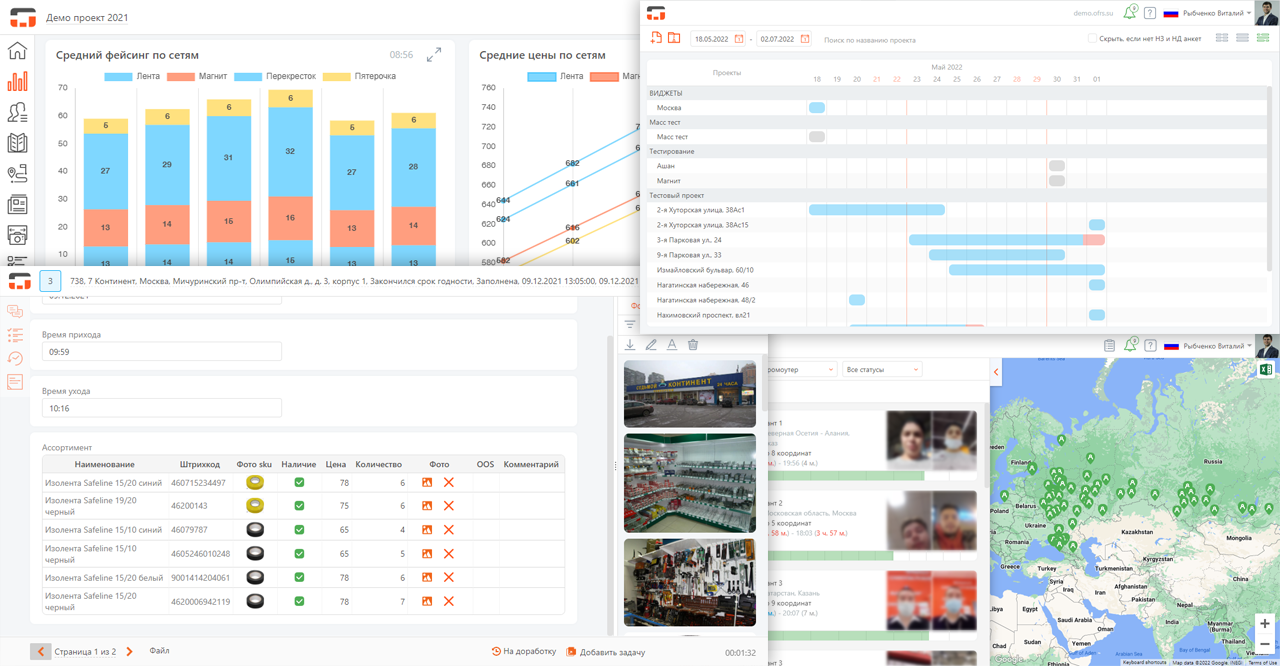Click the Файл link in report footer

pyautogui.click(x=159, y=651)
